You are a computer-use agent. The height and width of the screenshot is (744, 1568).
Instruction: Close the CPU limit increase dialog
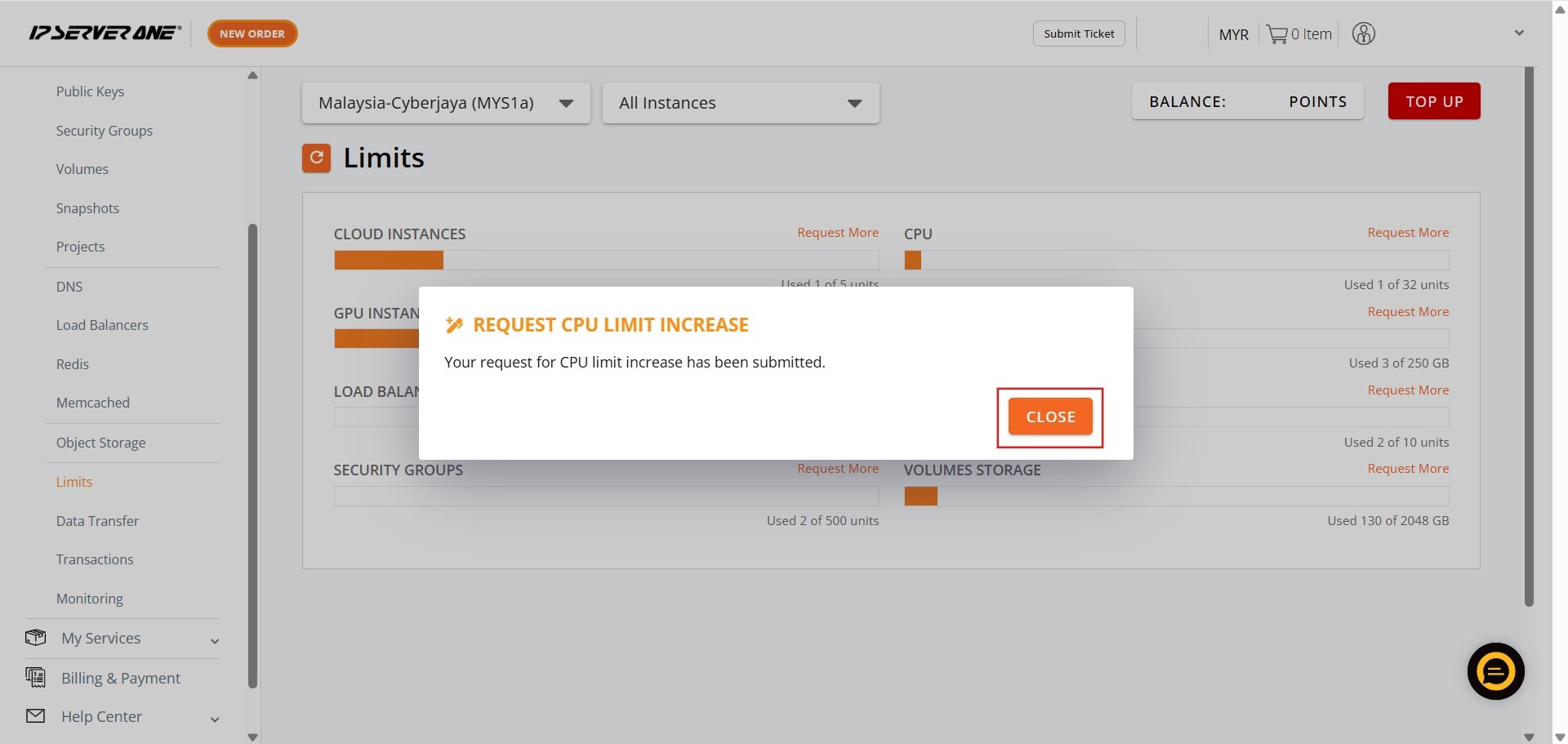pos(1049,417)
